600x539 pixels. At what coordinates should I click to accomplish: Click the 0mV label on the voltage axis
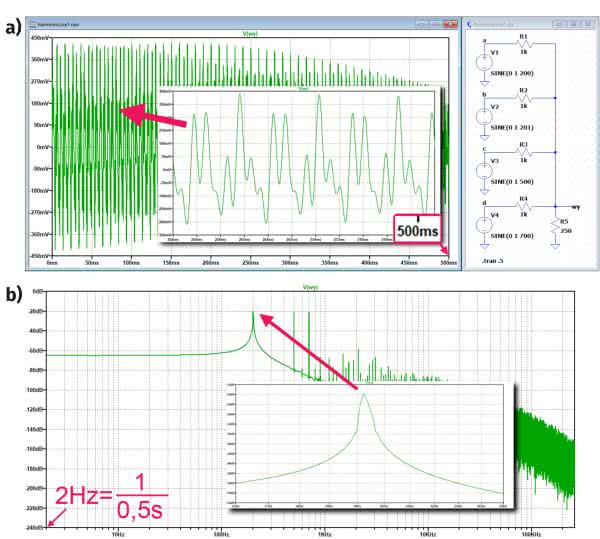(x=40, y=147)
